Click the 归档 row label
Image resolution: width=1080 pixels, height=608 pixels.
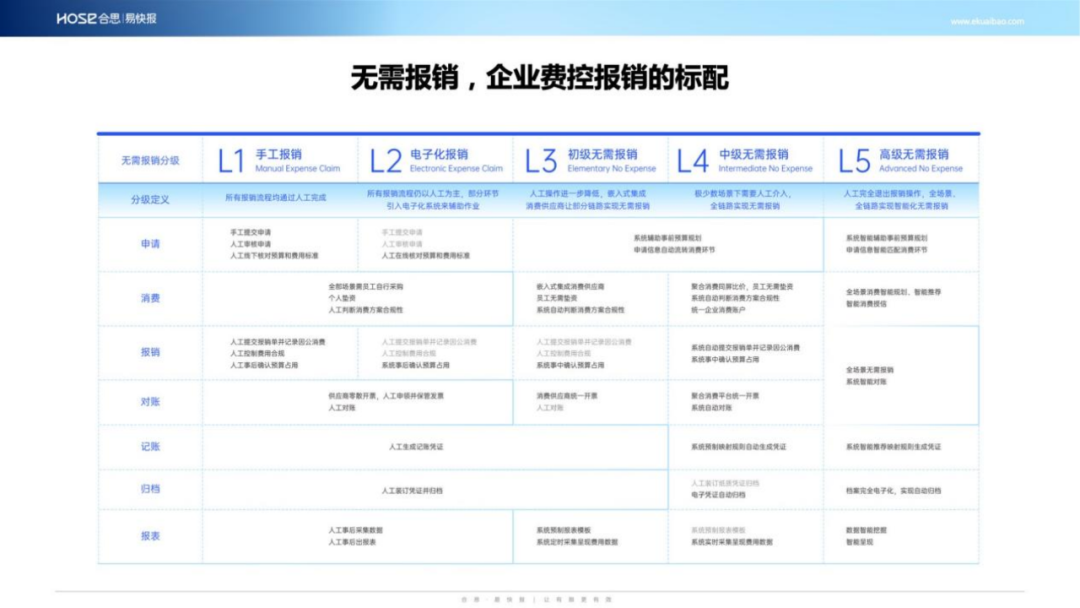click(150, 489)
